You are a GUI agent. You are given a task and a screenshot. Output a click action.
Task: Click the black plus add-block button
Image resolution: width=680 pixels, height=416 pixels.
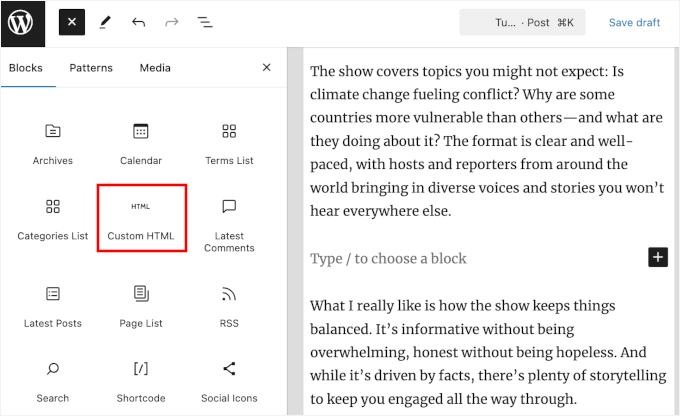(x=657, y=258)
